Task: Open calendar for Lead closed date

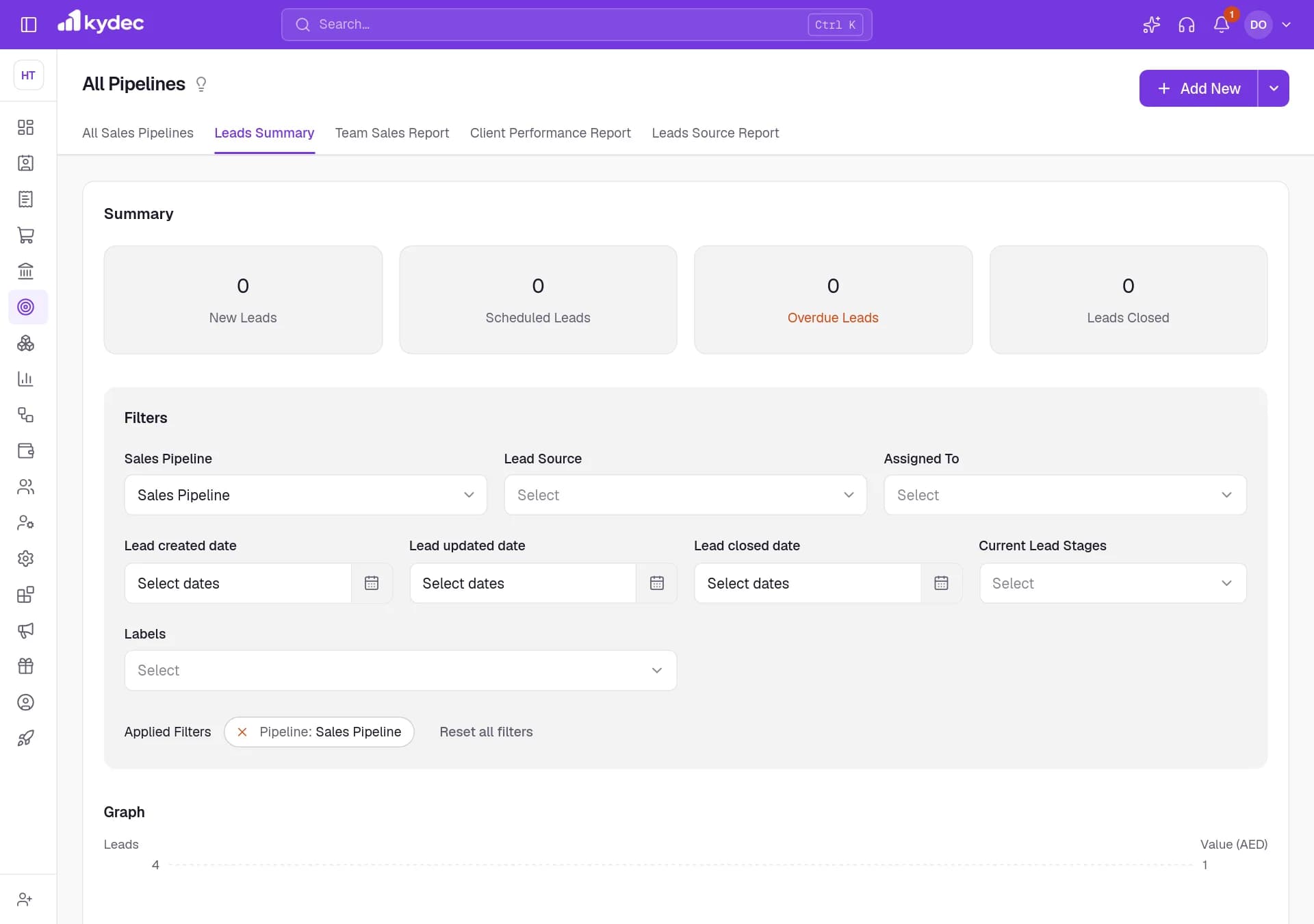Action: point(941,583)
